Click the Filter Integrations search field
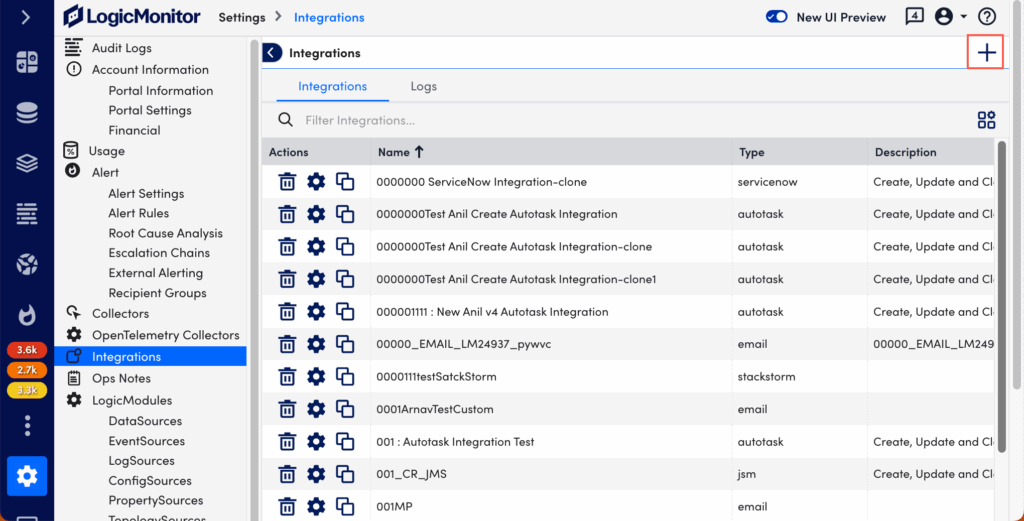1024x521 pixels. 500,120
